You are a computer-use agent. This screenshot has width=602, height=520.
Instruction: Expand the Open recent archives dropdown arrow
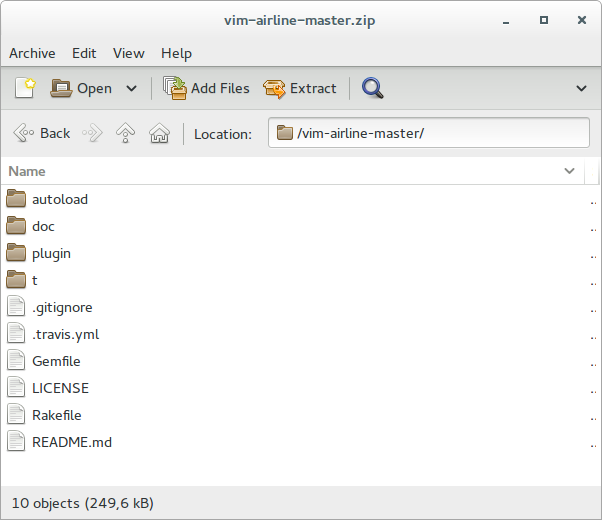coord(131,89)
